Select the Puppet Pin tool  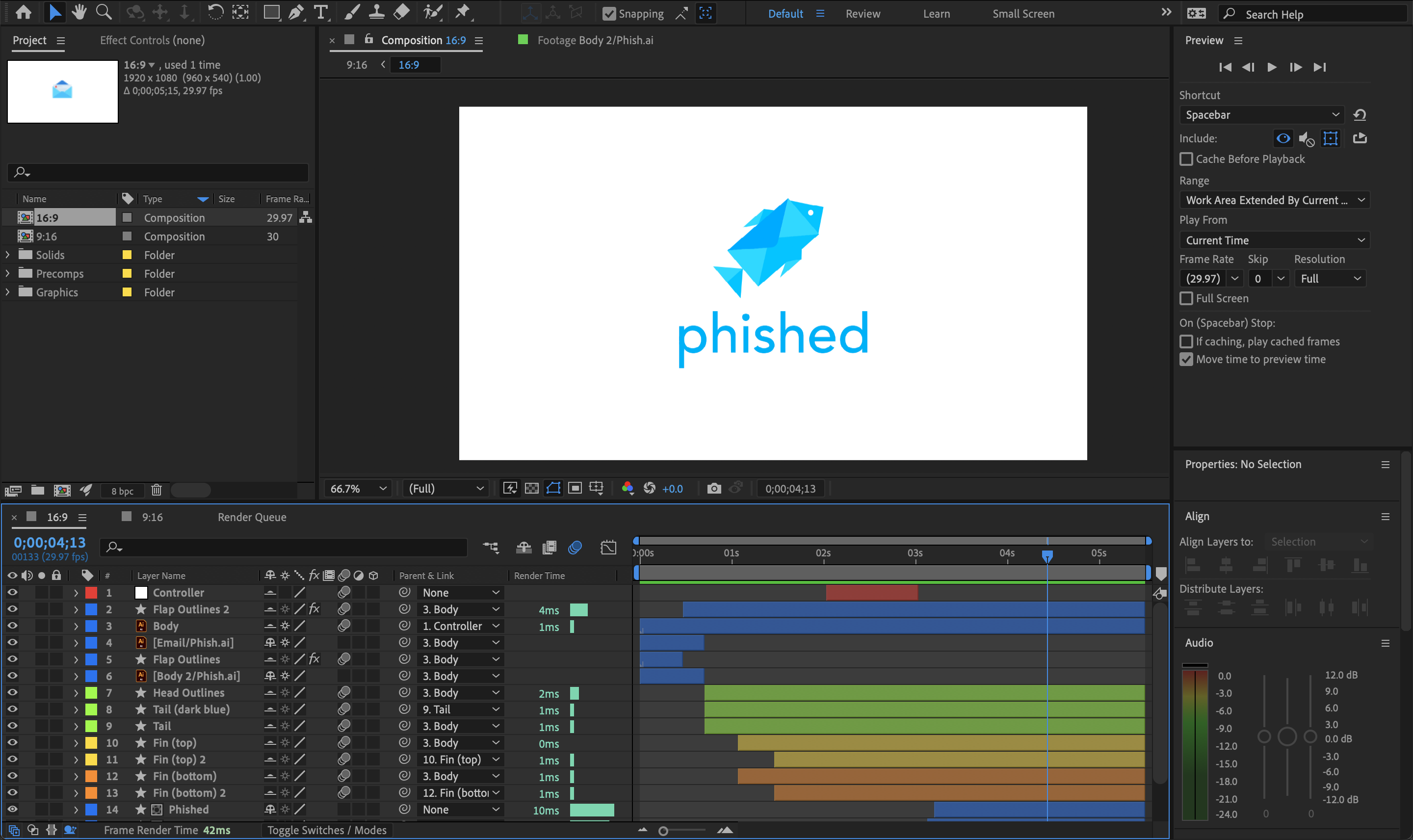(x=463, y=12)
